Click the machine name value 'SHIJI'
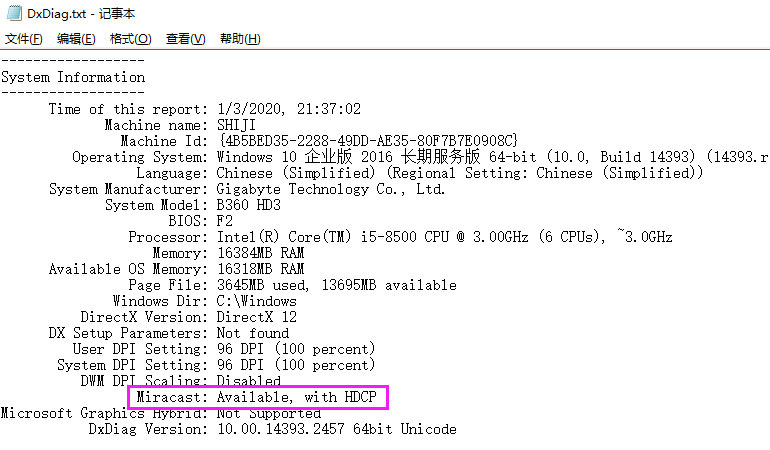Screen dimensions: 770x450 (x=236, y=125)
